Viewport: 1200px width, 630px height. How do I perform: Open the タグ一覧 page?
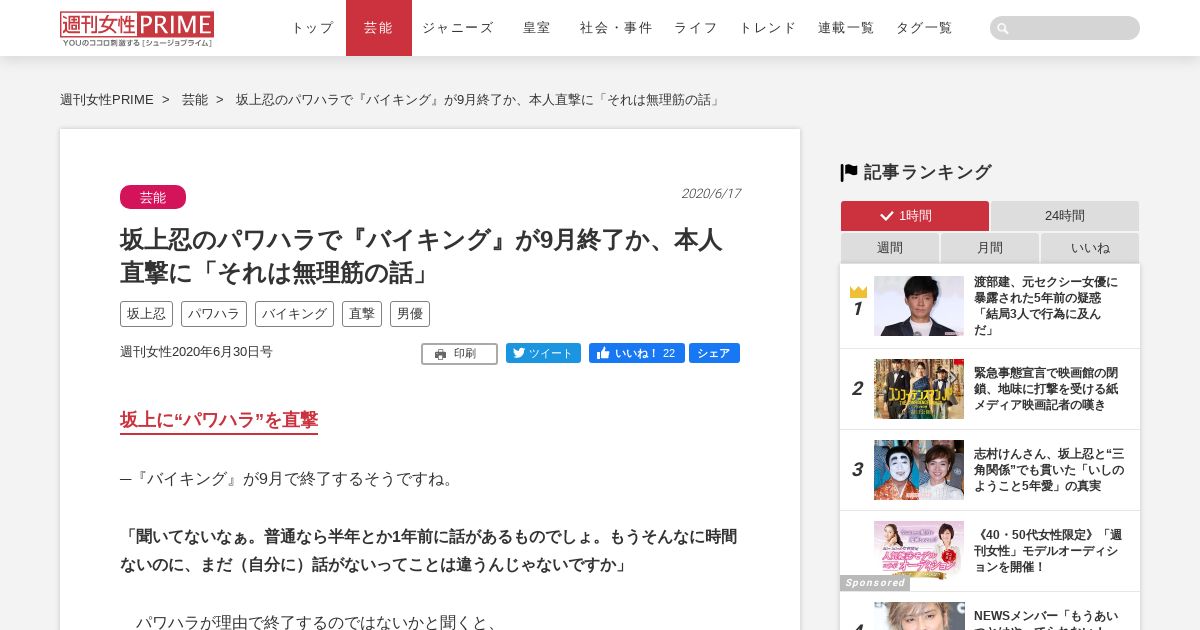click(x=924, y=28)
